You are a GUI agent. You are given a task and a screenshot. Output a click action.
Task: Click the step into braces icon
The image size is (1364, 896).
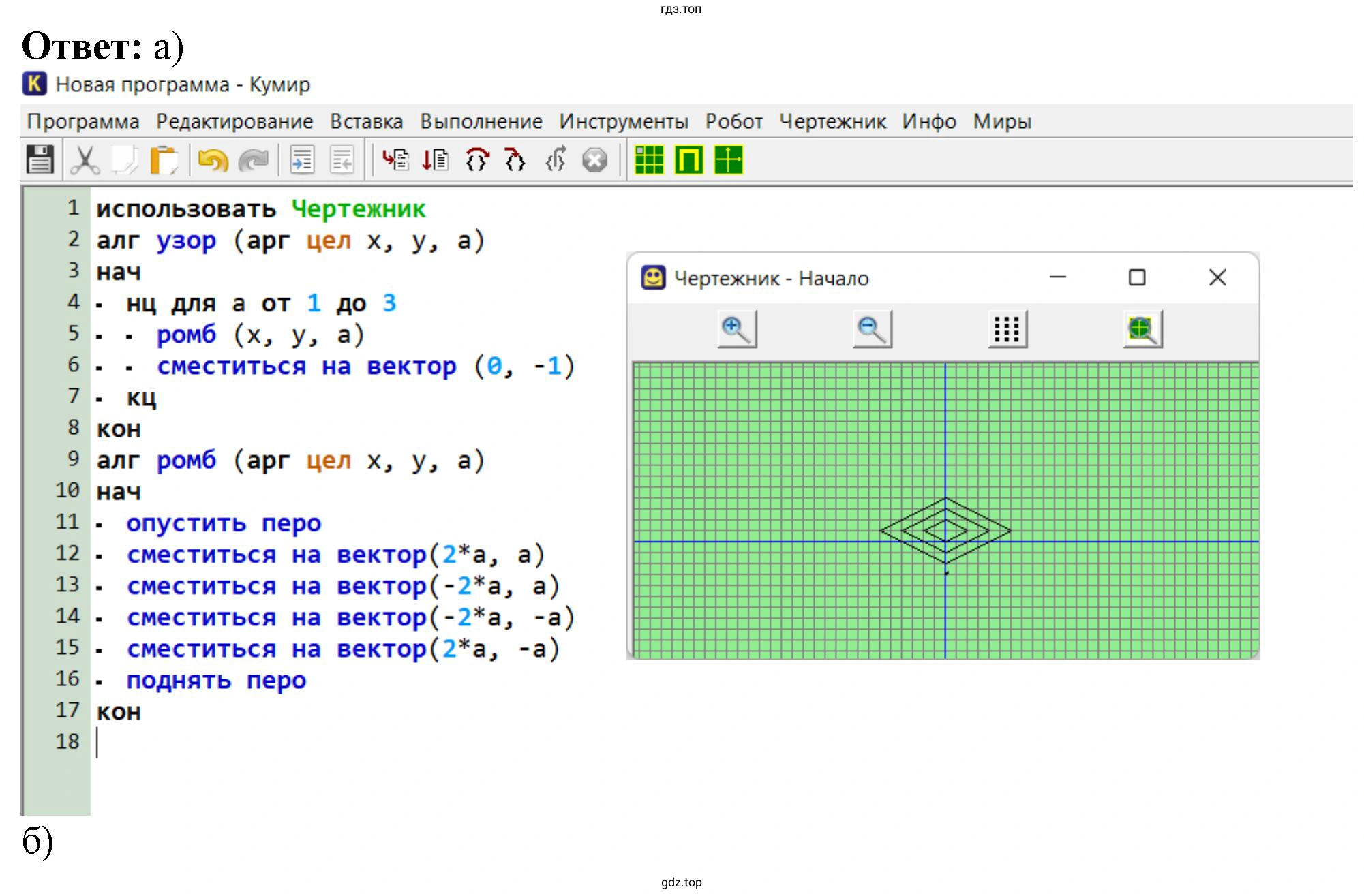point(515,161)
